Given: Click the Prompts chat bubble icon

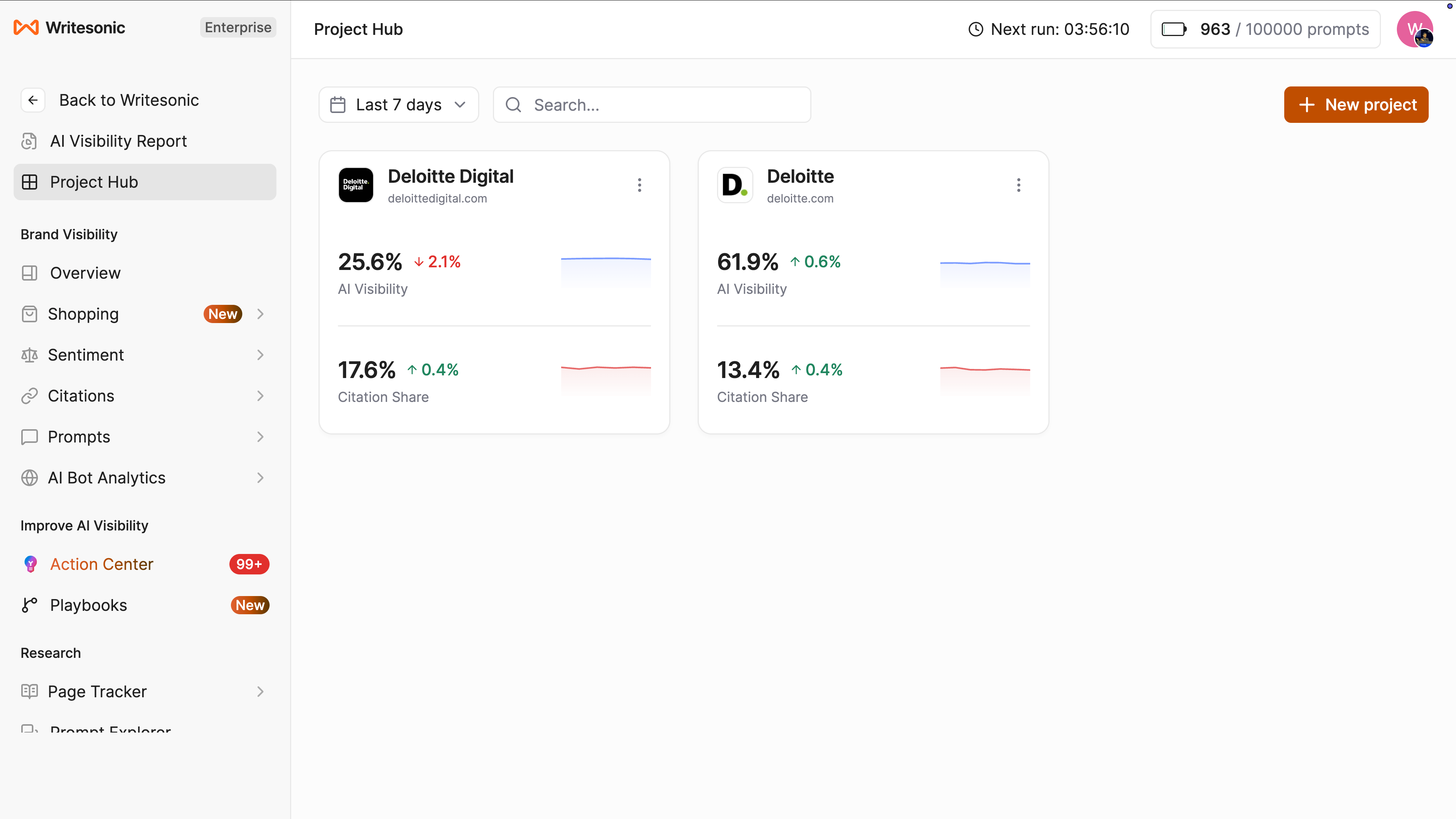Looking at the screenshot, I should tap(30, 437).
